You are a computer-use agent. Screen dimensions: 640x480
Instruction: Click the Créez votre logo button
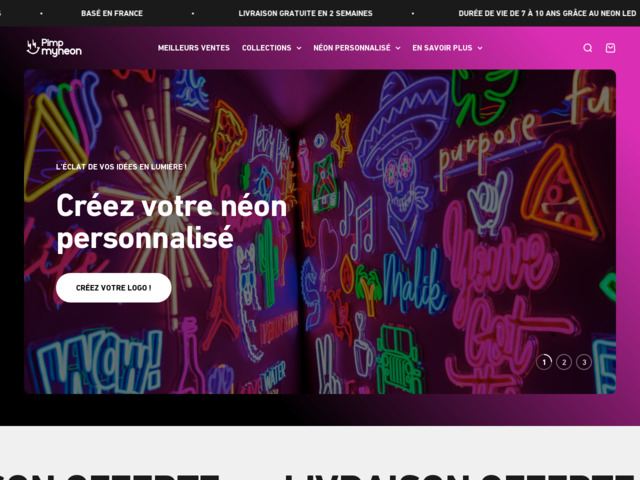click(x=113, y=288)
